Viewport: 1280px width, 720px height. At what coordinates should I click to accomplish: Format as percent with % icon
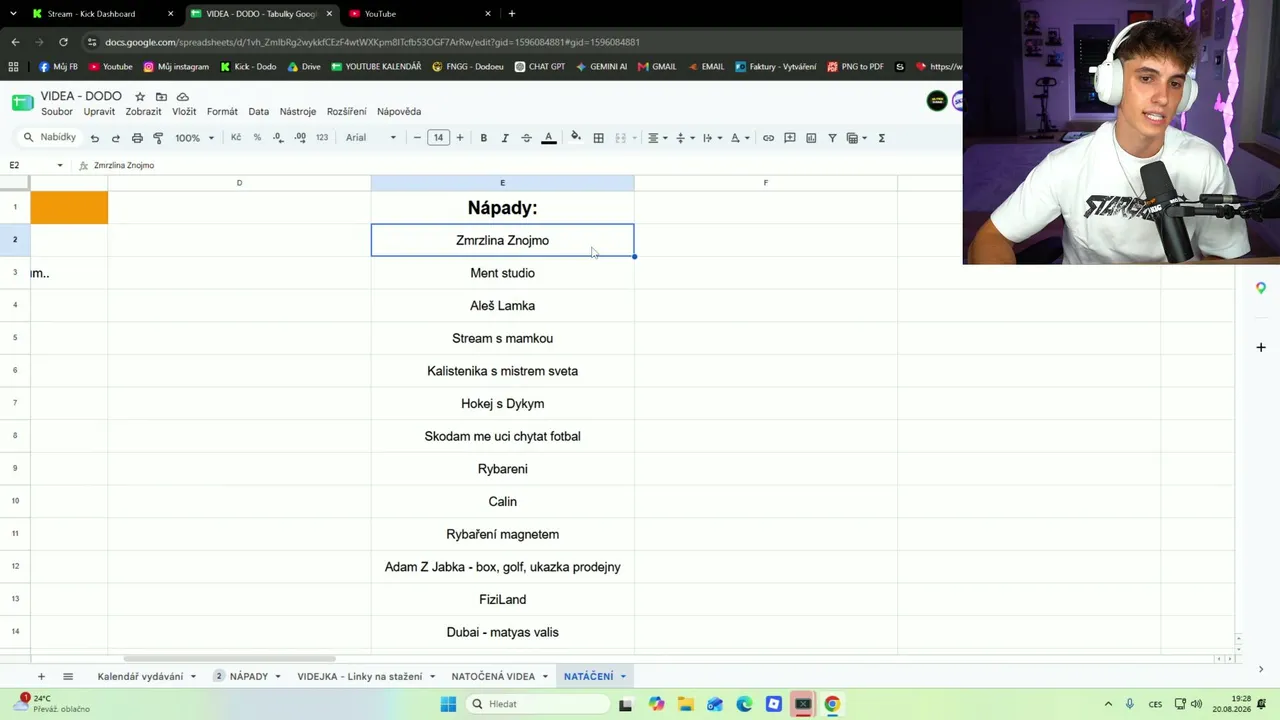coord(257,138)
